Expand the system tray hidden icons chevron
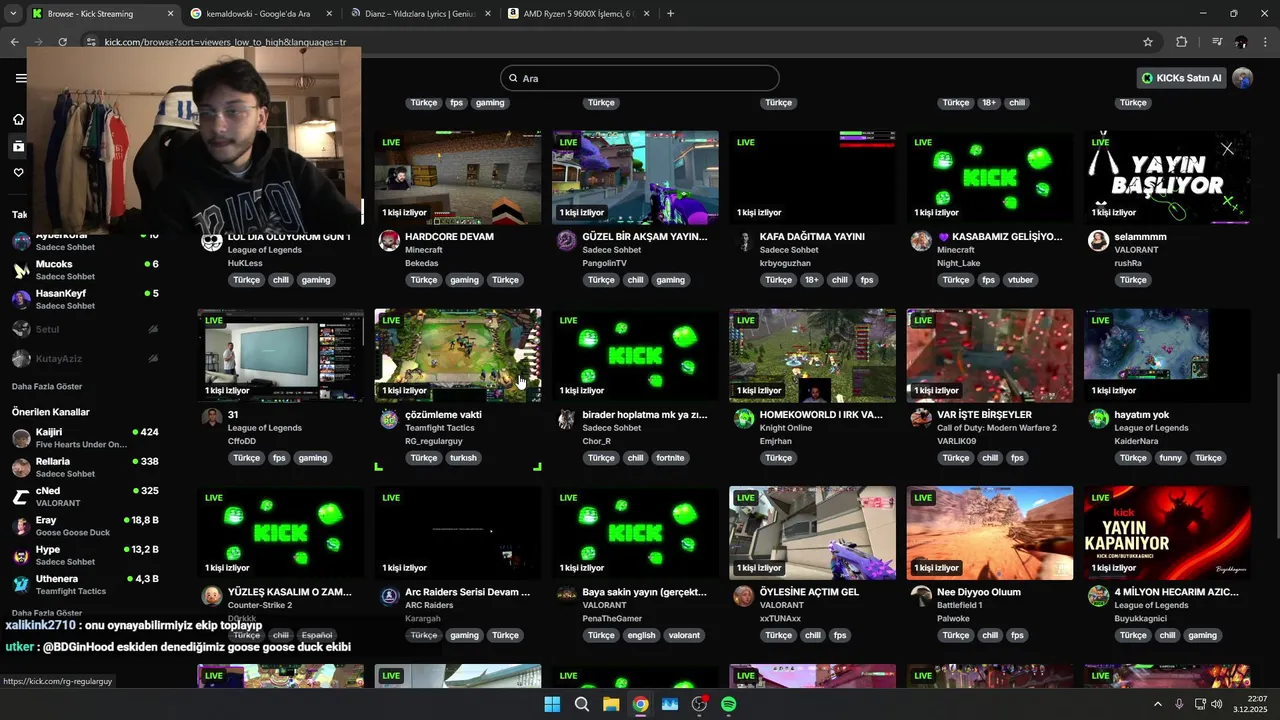The width and height of the screenshot is (1280, 720). point(1158,704)
